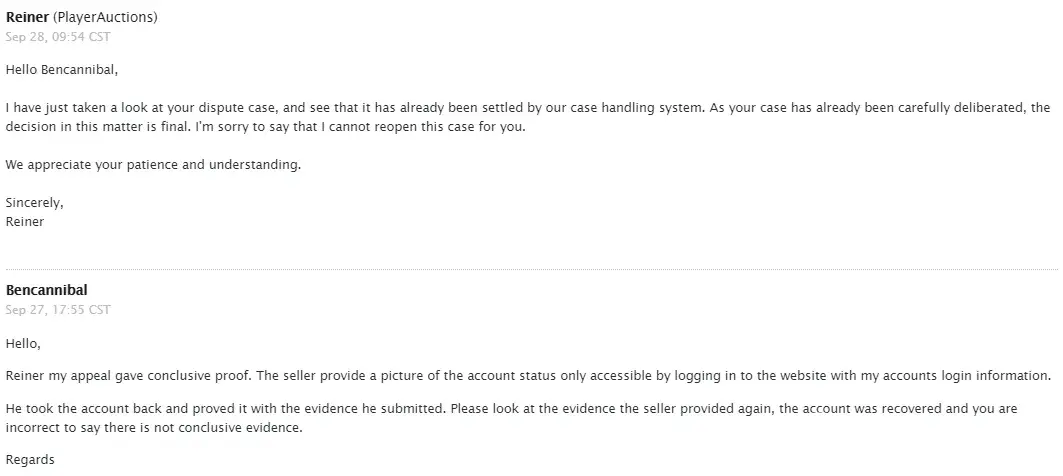This screenshot has height=476, width=1063.
Task: Click the Reiner signature below Sincerely
Action: [x=25, y=222]
